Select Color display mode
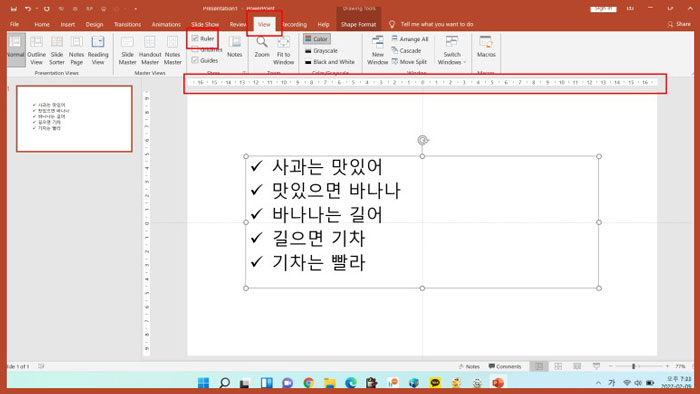Image resolution: width=700 pixels, height=394 pixels. pyautogui.click(x=317, y=39)
